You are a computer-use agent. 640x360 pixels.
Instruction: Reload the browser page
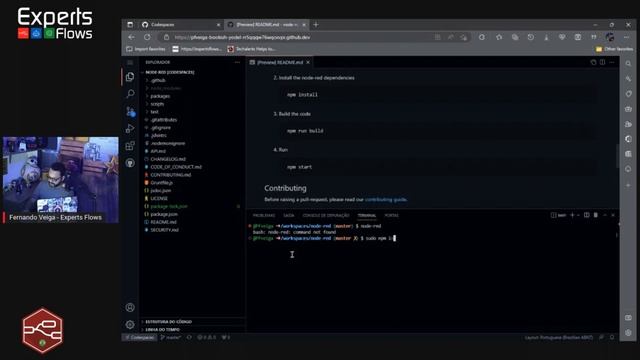click(x=147, y=37)
